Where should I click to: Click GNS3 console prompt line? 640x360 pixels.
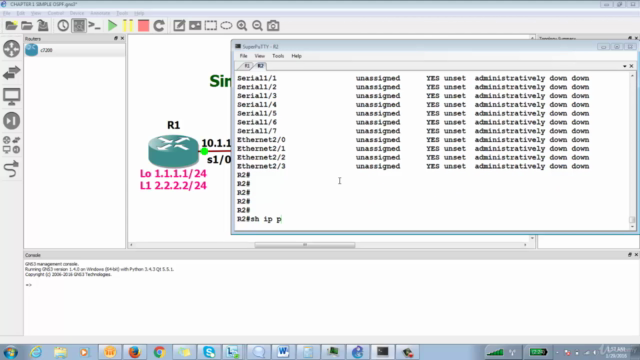[x=29, y=285]
